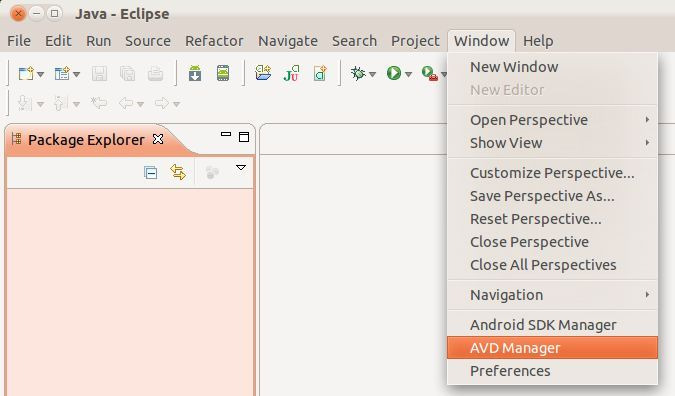
Task: Select AVD Manager menu entry
Action: (552, 347)
